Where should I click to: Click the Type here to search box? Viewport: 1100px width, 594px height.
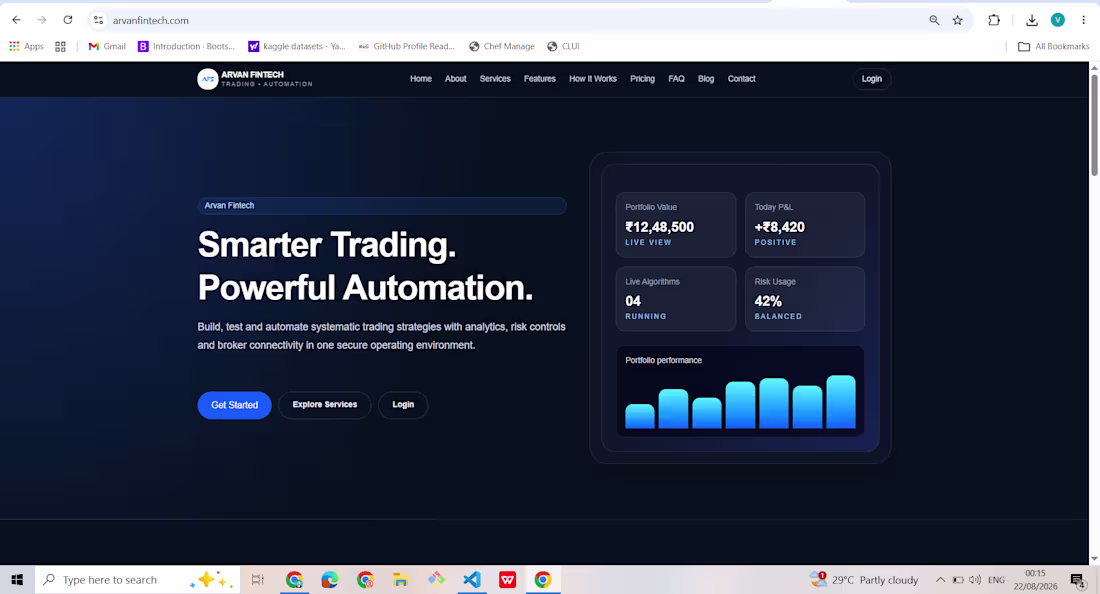137,580
